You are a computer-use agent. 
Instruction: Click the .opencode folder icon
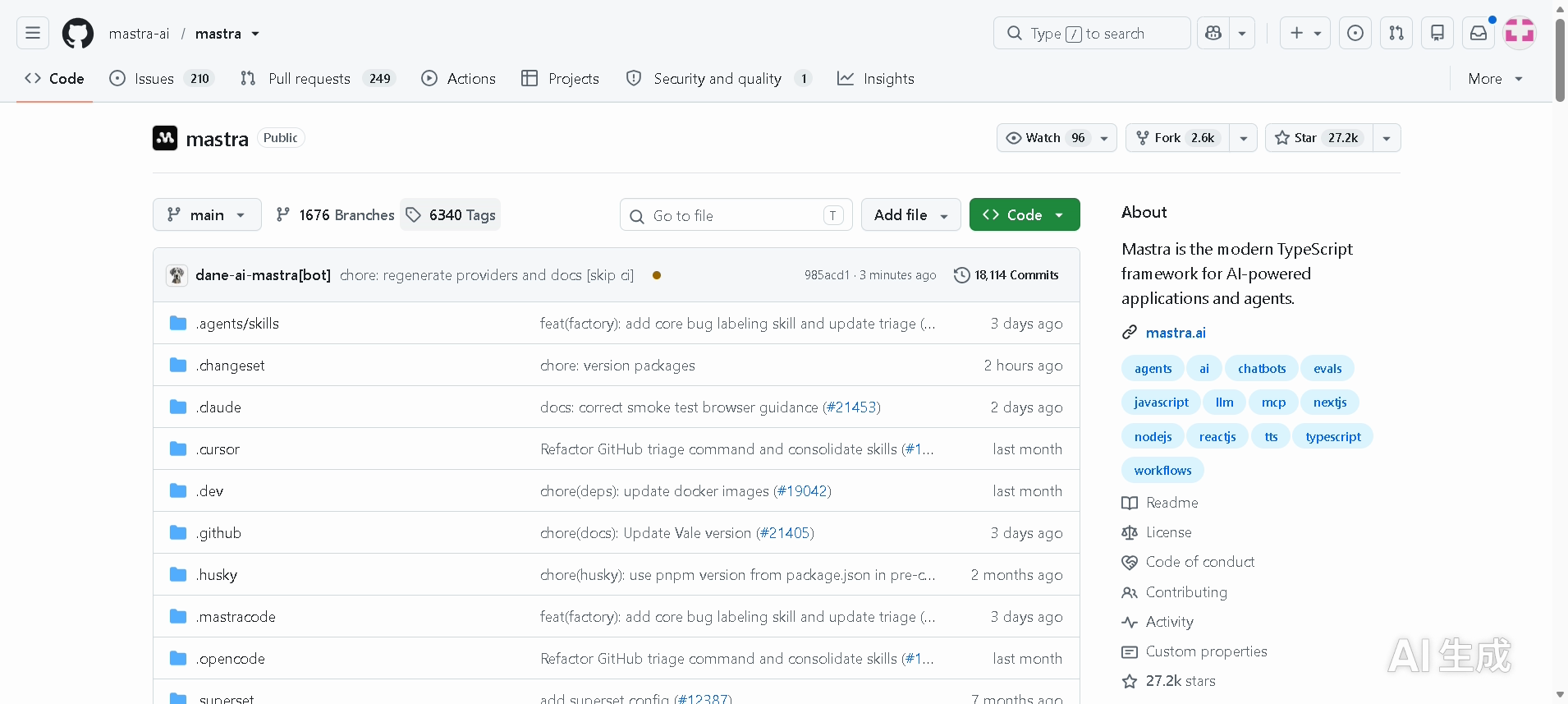click(178, 659)
